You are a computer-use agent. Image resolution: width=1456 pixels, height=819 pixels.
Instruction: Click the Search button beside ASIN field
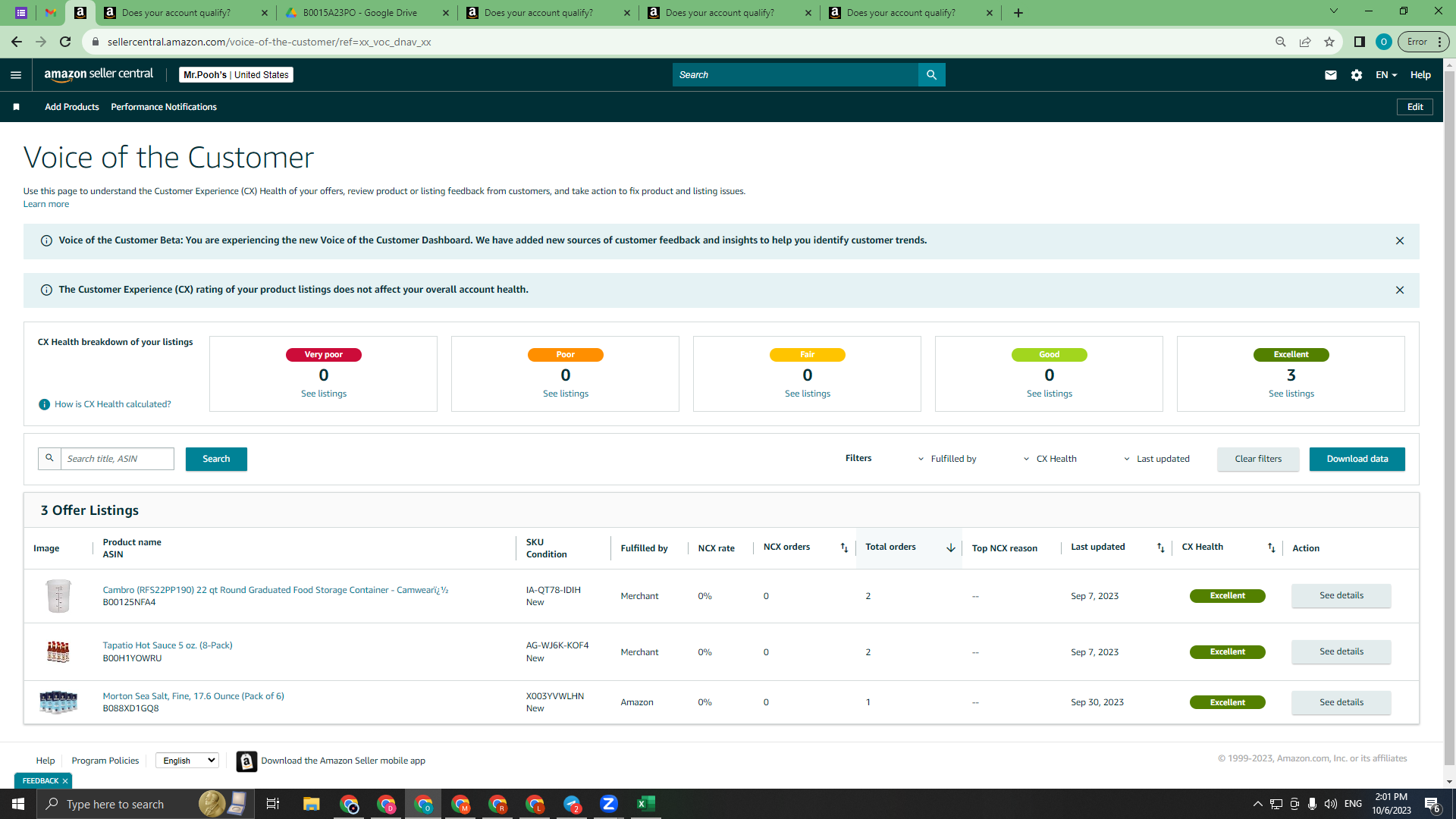(216, 460)
